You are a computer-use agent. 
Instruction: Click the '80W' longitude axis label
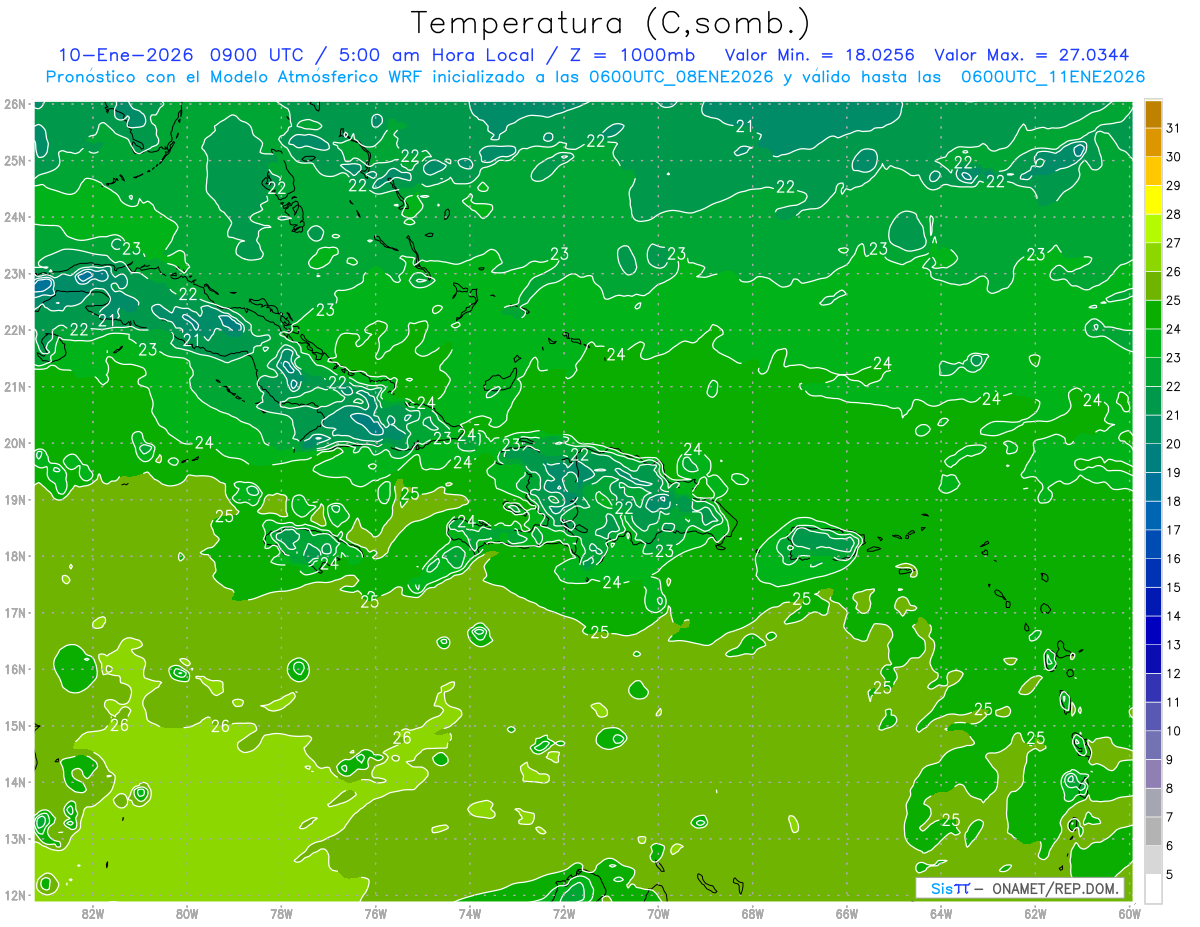pyautogui.click(x=187, y=912)
